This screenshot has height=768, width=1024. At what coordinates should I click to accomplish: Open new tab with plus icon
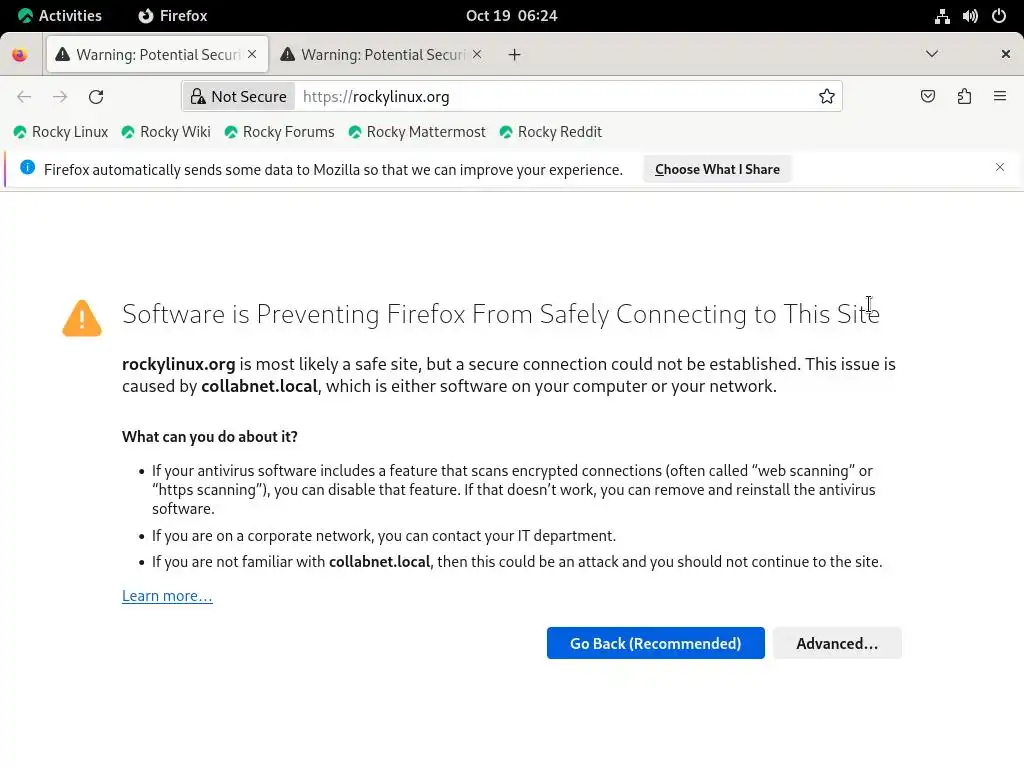pos(514,55)
